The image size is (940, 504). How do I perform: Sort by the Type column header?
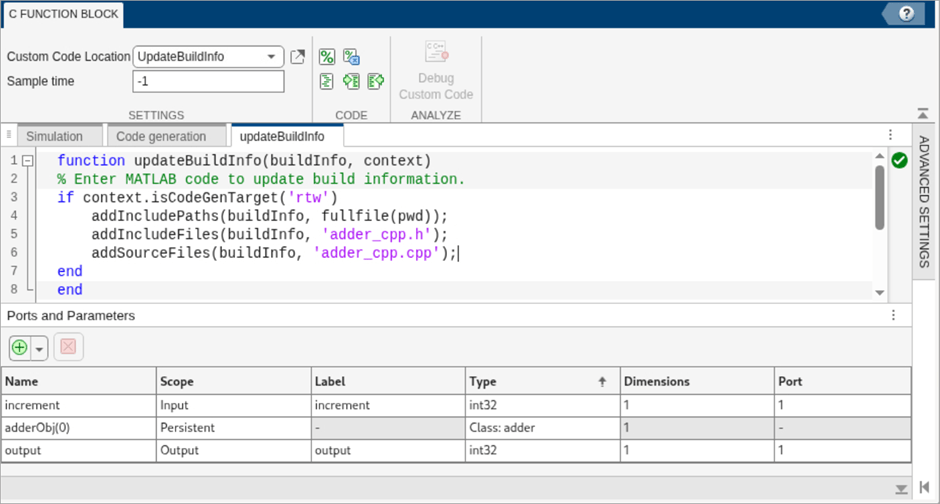(543, 381)
